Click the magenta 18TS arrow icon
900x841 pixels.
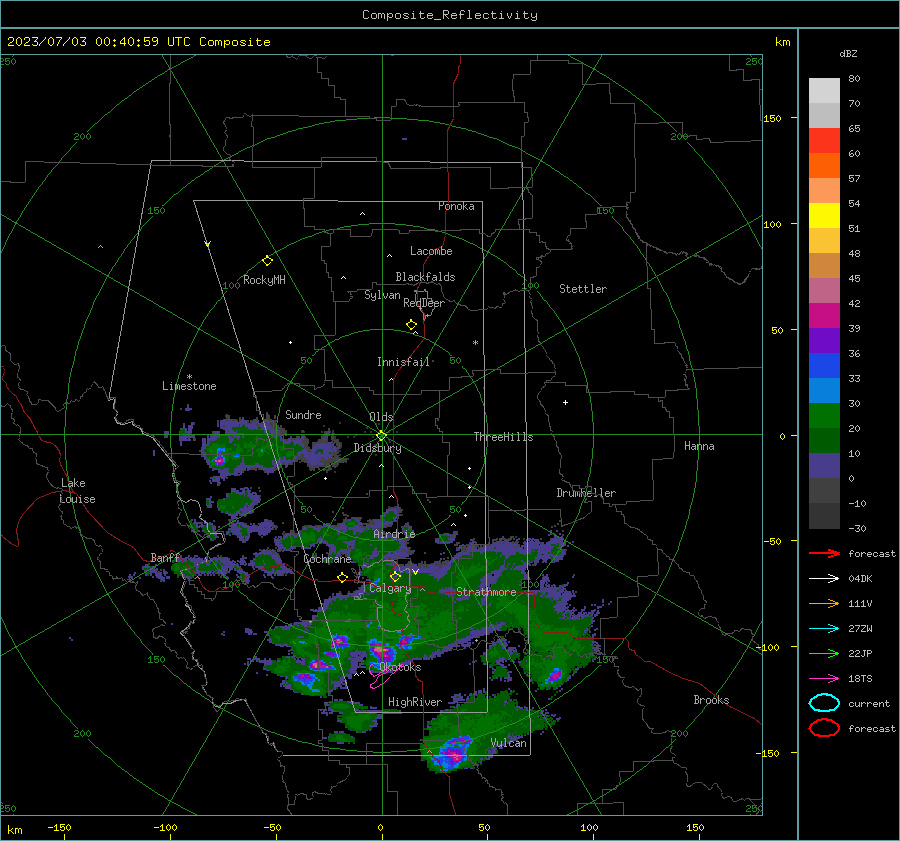click(x=824, y=679)
